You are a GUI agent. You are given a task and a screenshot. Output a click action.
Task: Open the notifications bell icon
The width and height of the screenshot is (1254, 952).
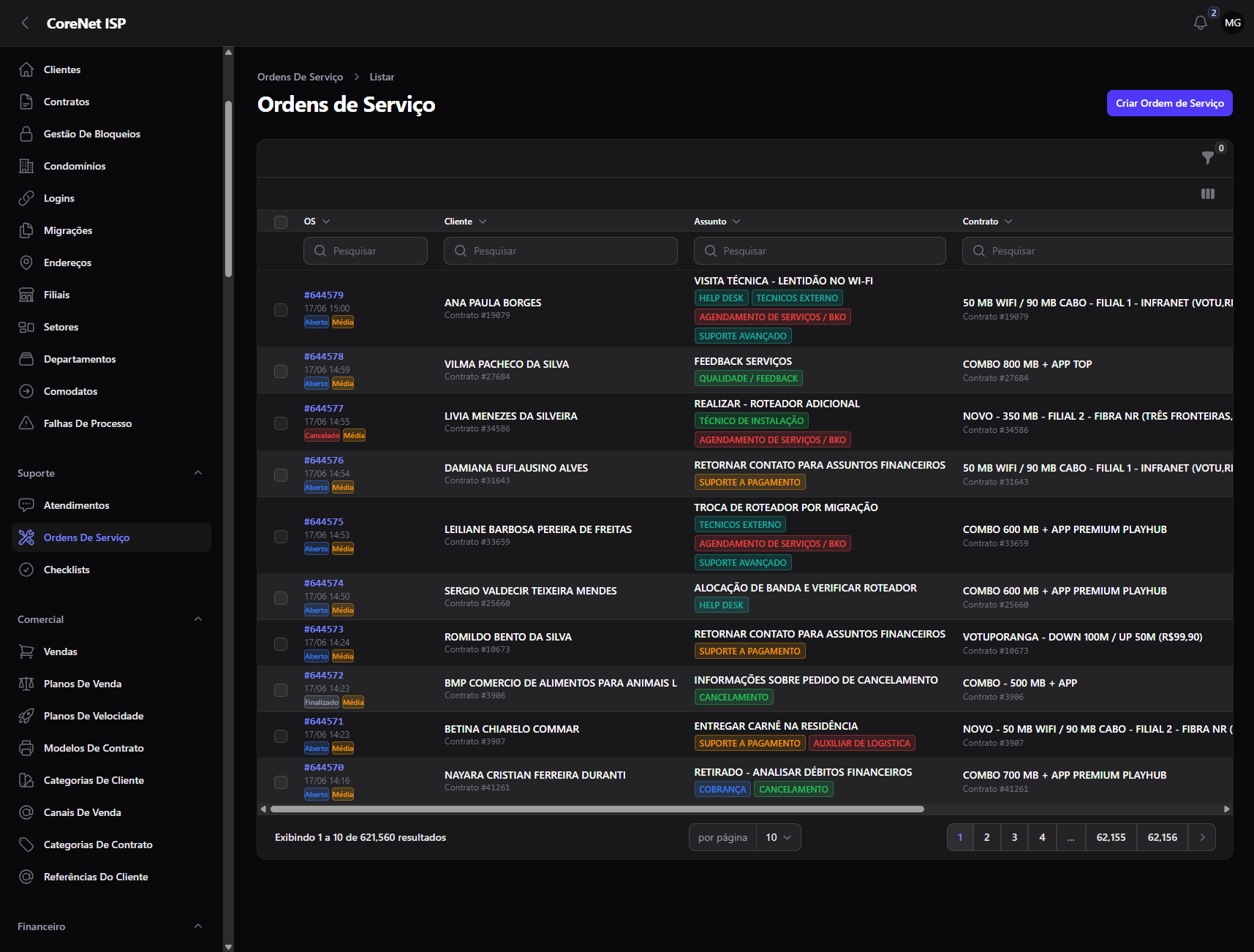[x=1200, y=23]
